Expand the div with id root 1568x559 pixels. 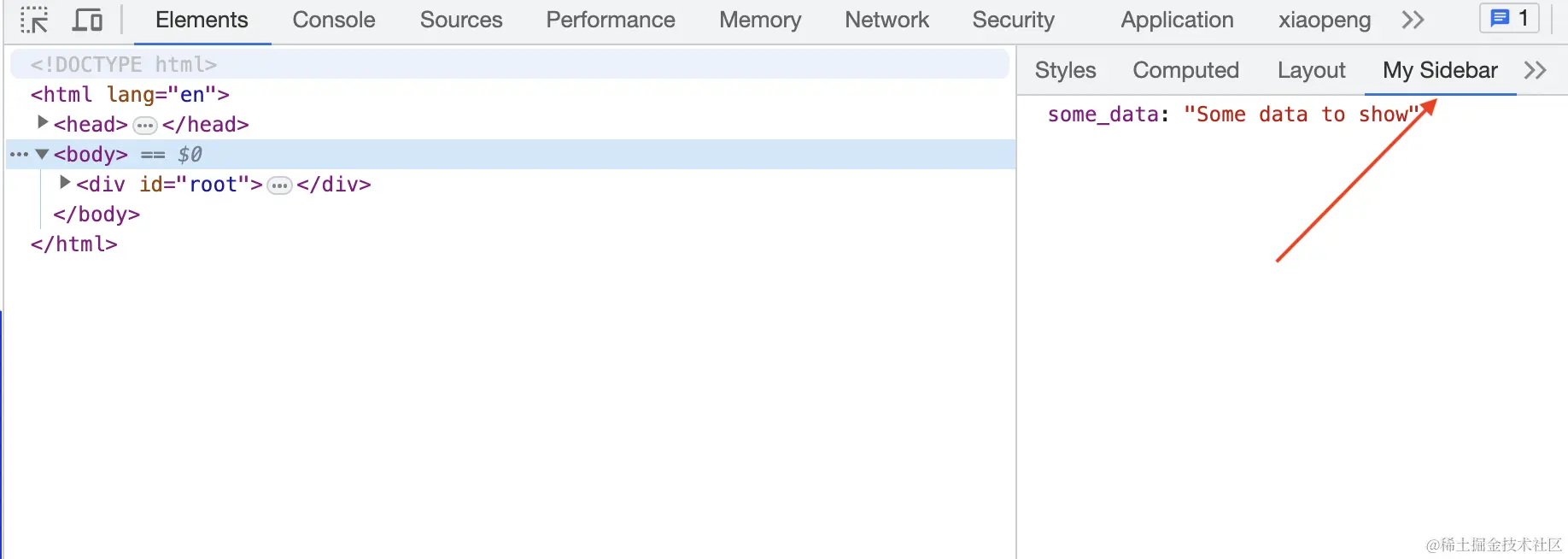(64, 182)
